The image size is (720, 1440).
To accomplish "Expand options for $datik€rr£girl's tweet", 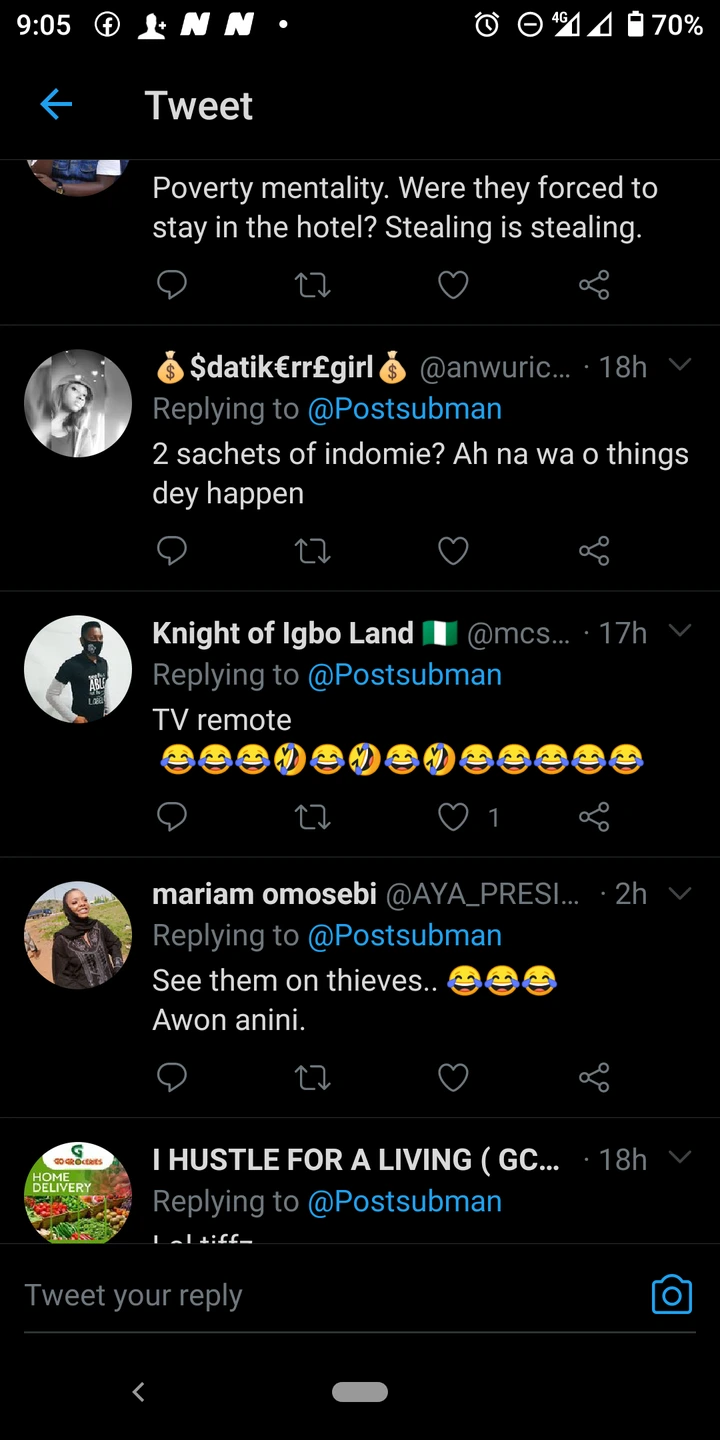I will (x=680, y=365).
